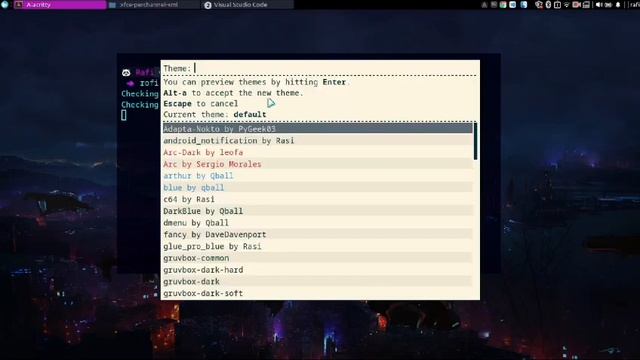Image resolution: width=640 pixels, height=360 pixels.
Task: Select Adapta-Nokto by PyGeek03 theme
Action: pos(318,129)
